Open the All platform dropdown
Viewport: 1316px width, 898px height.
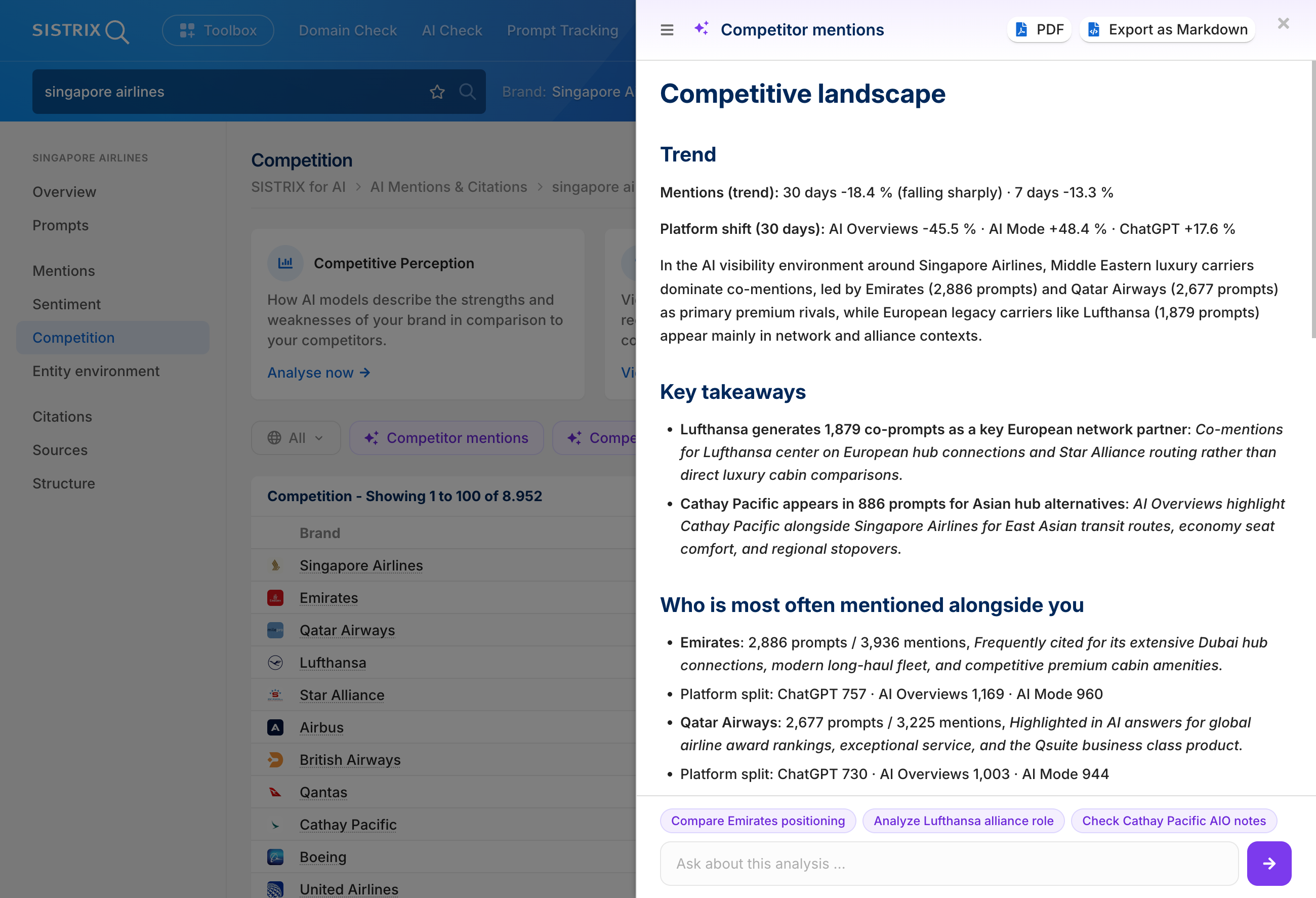(x=296, y=438)
